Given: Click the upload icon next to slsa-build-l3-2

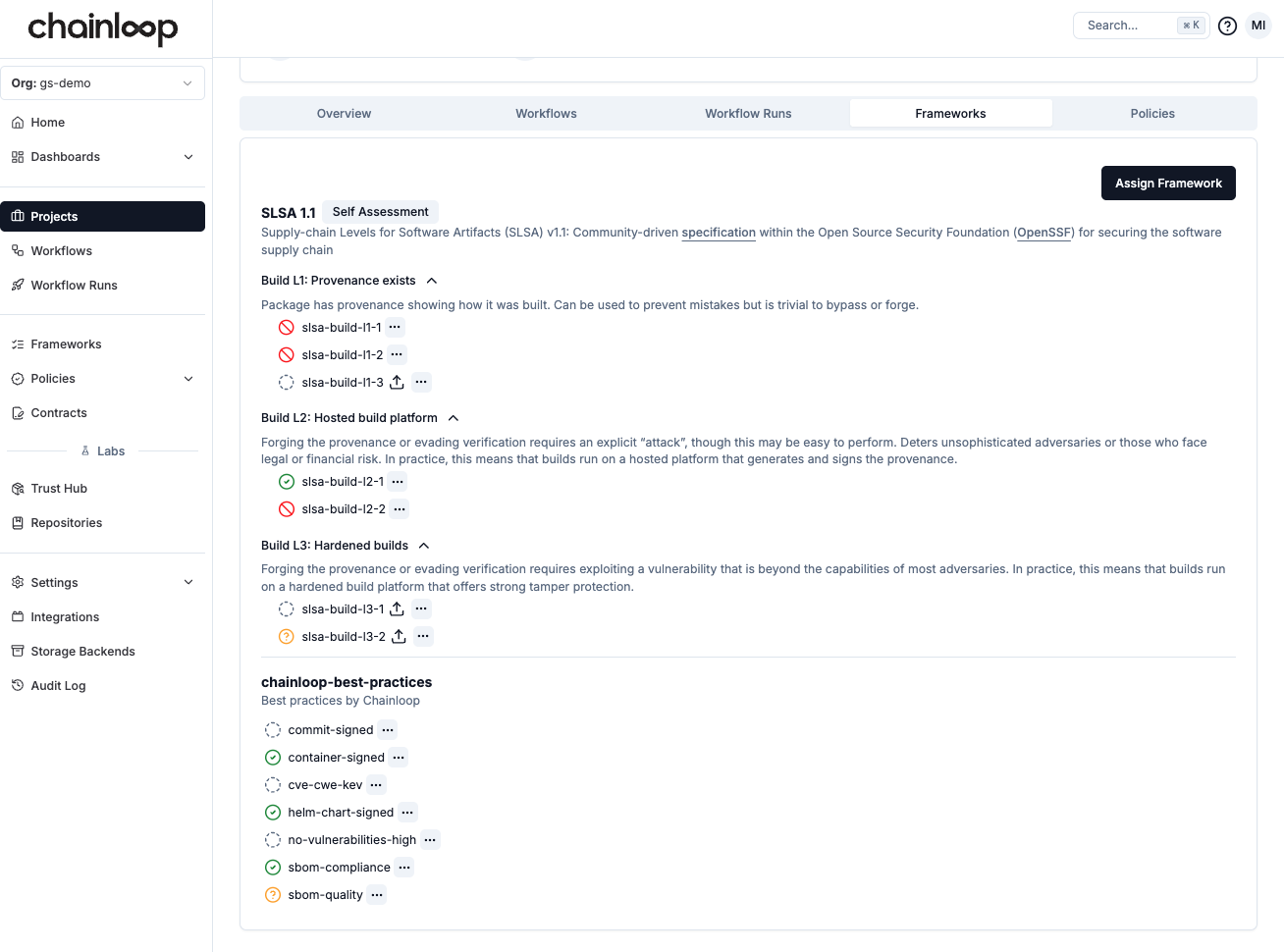Looking at the screenshot, I should pos(400,636).
